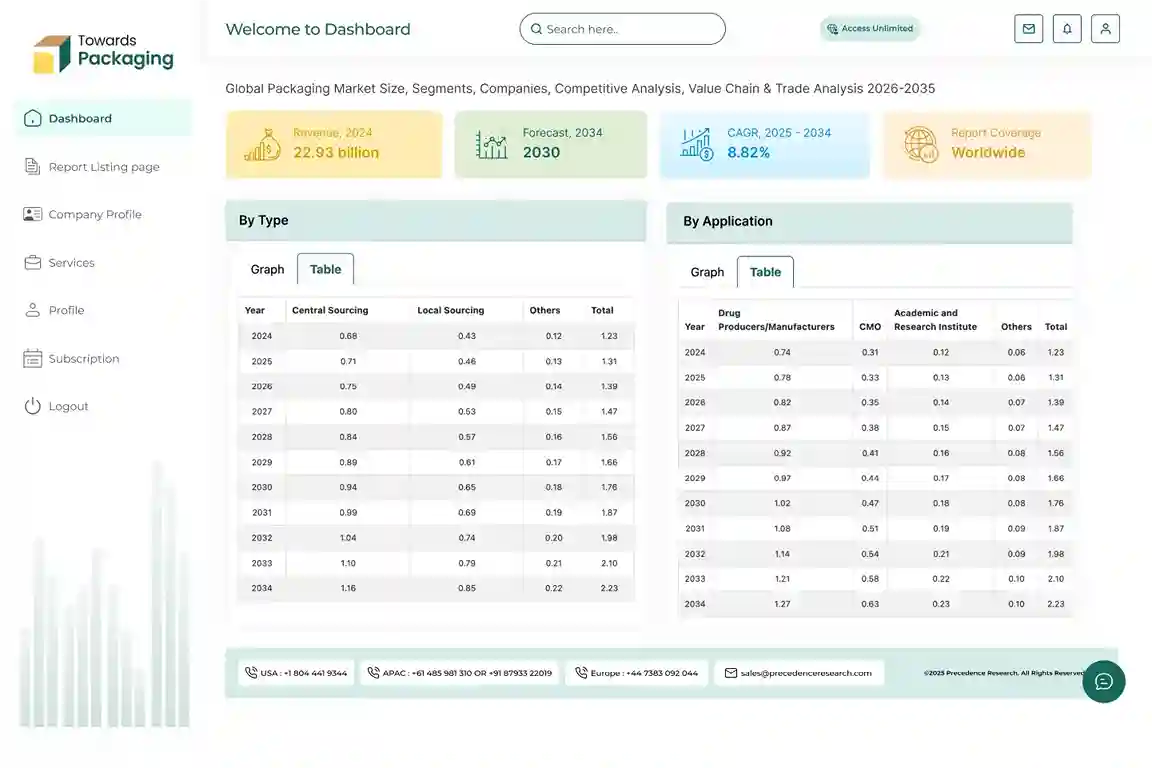Click the Logout power icon
This screenshot has height=768, width=1152.
tap(33, 406)
